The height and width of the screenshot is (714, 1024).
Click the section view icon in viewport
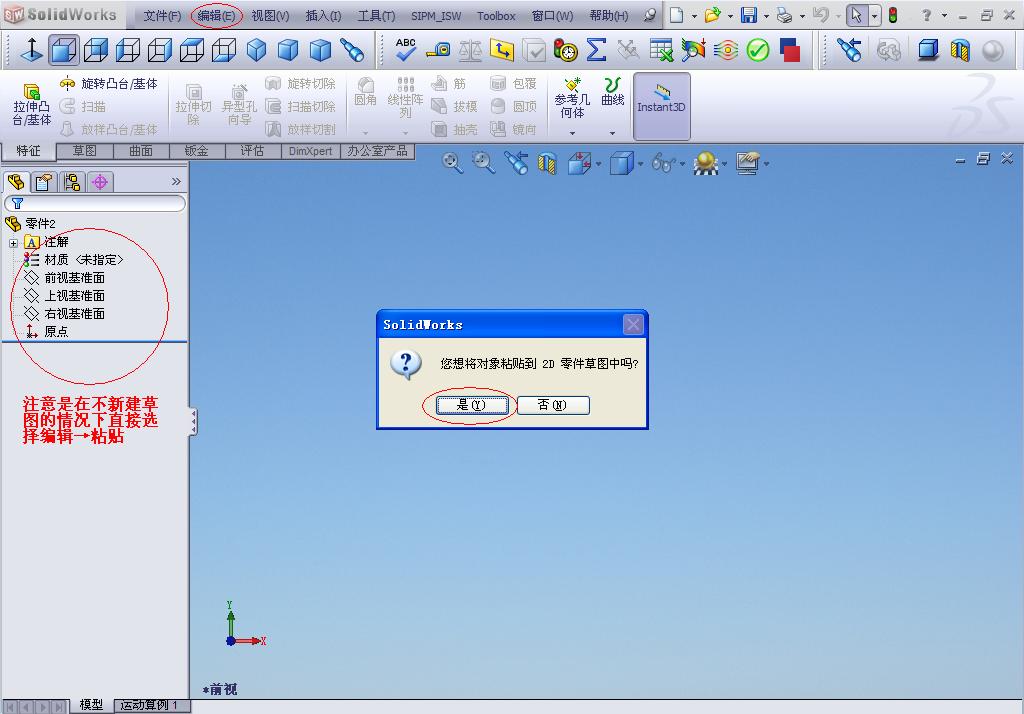(547, 163)
